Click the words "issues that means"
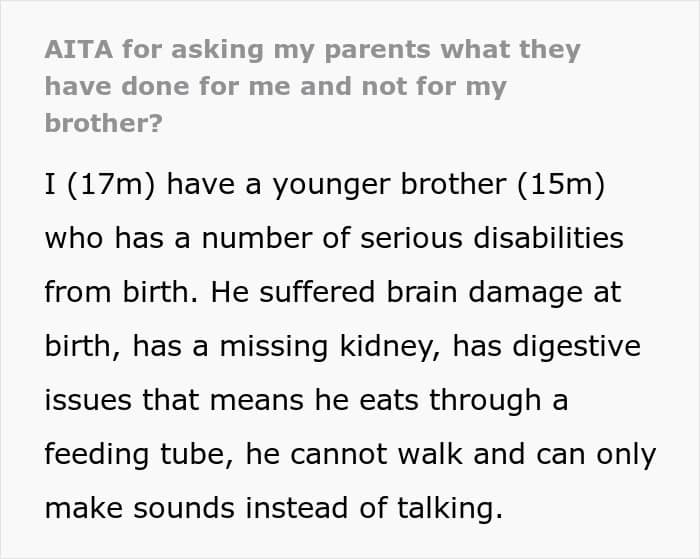 click(x=175, y=400)
